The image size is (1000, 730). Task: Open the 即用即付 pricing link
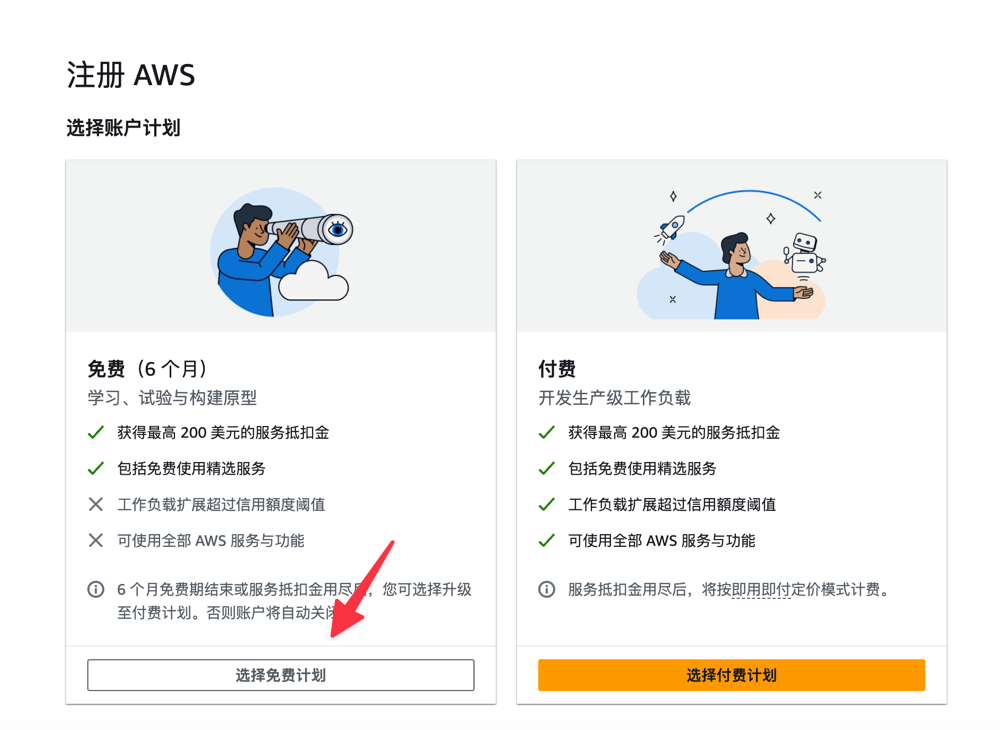761,590
